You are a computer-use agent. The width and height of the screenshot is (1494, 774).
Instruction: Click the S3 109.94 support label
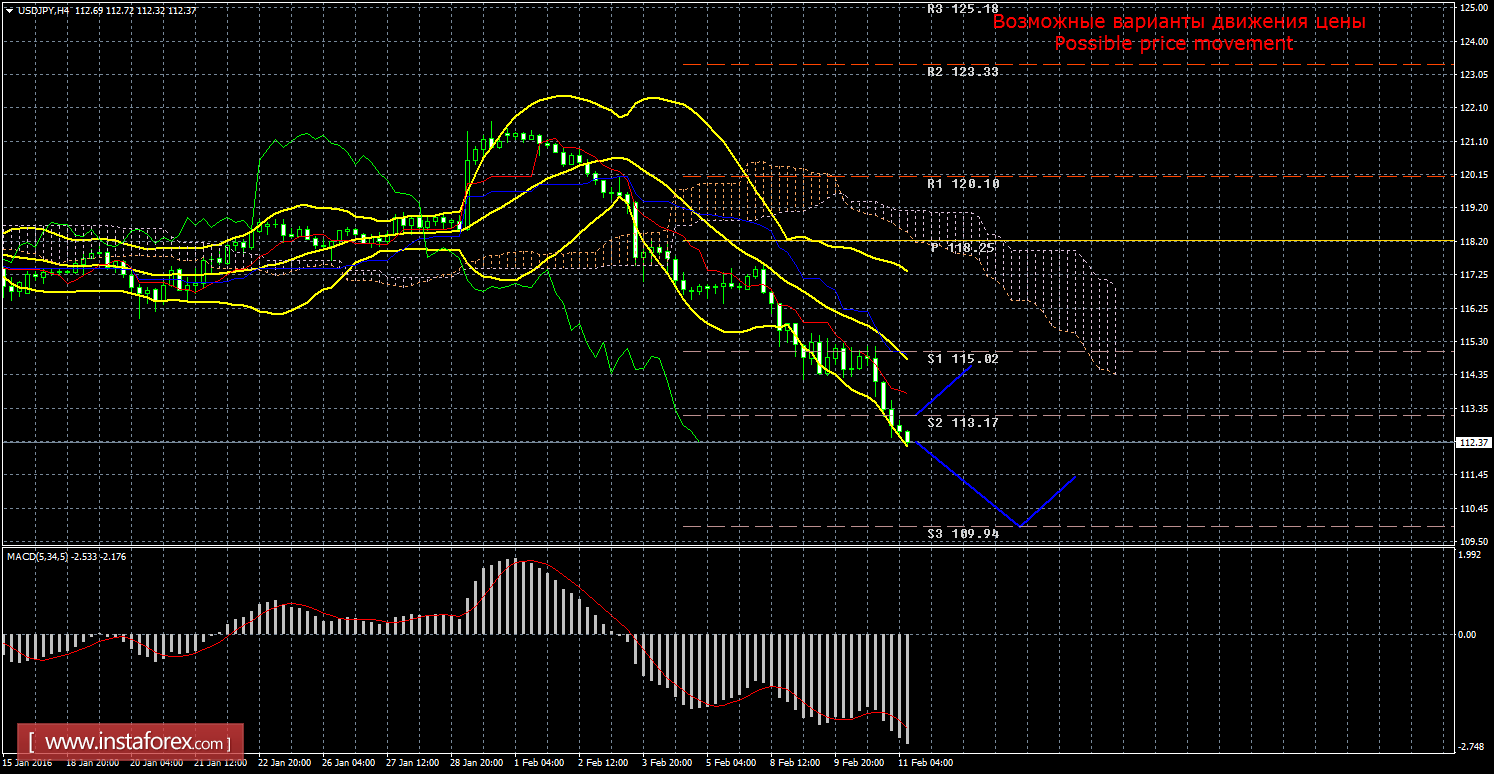tap(962, 534)
